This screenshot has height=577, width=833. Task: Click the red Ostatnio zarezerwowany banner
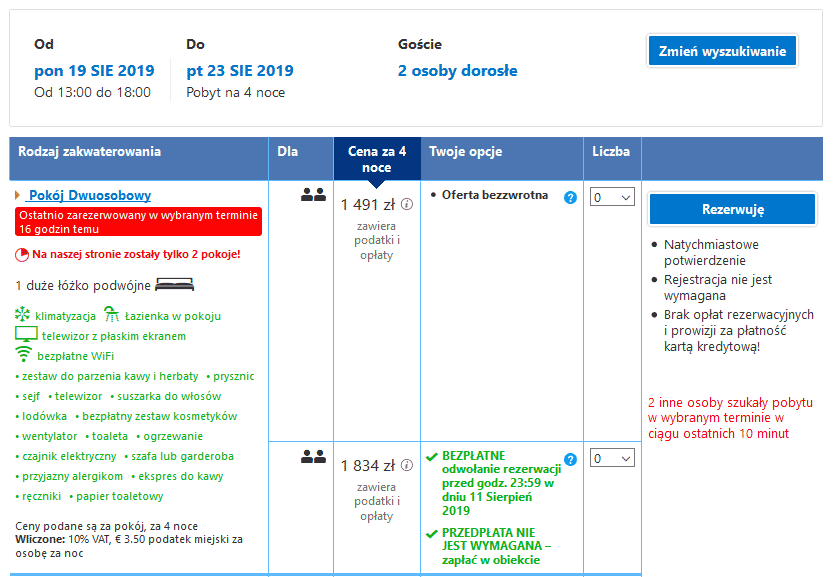(138, 222)
